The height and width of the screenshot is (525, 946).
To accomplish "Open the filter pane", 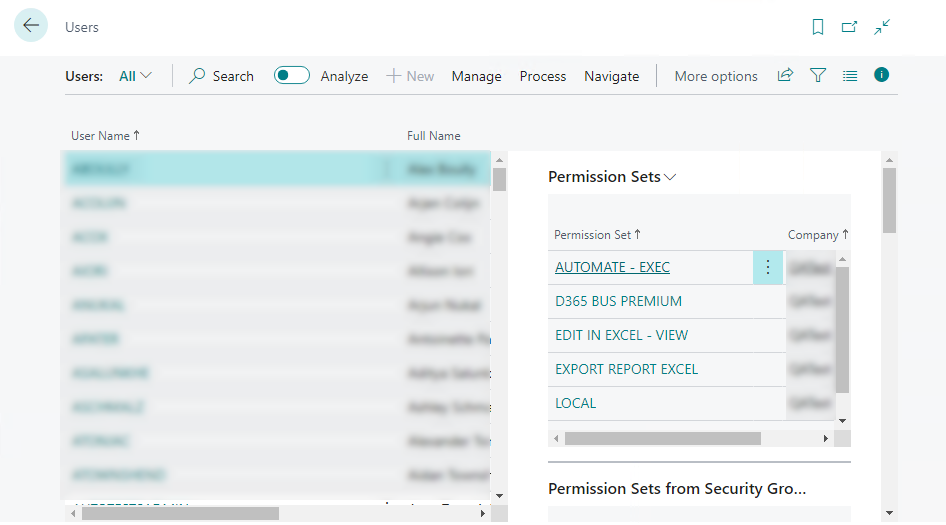I will [x=817, y=75].
